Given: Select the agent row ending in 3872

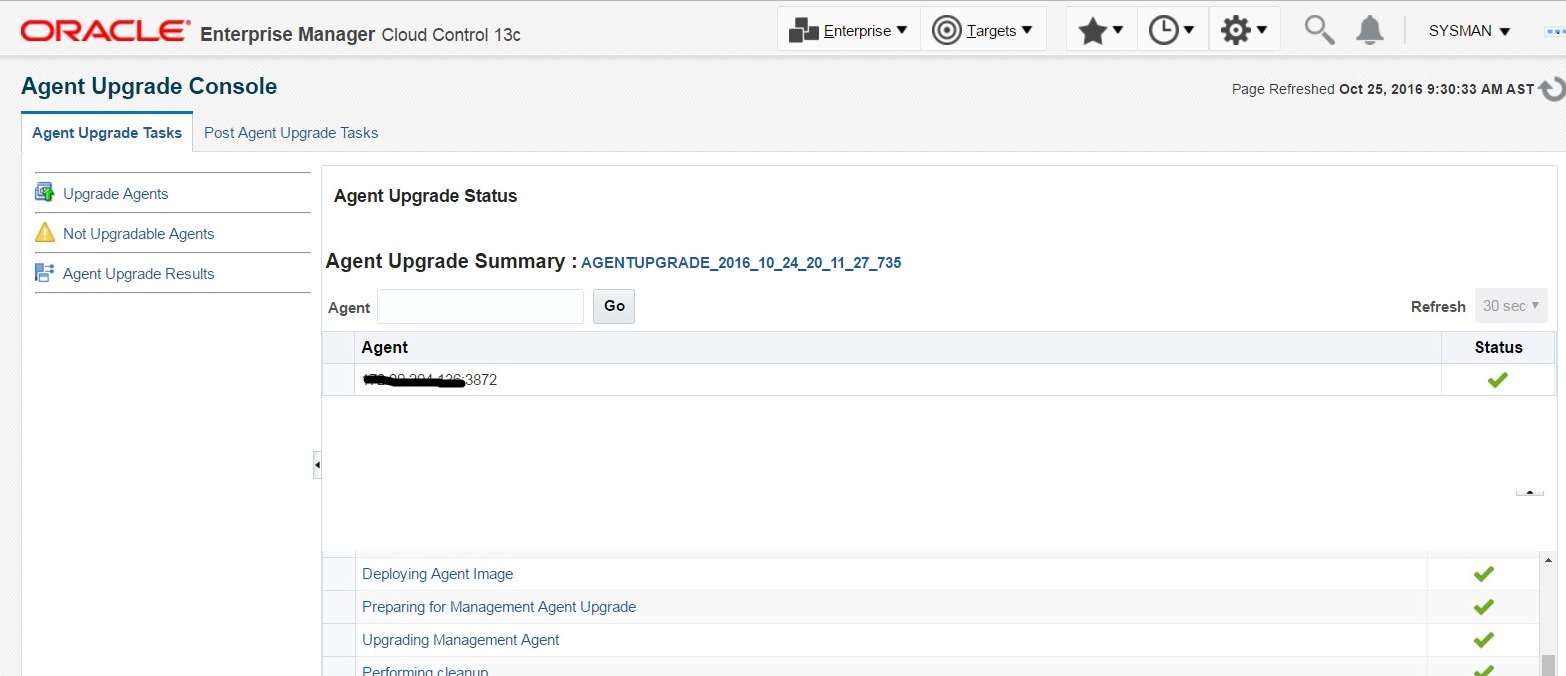Looking at the screenshot, I should pos(938,380).
